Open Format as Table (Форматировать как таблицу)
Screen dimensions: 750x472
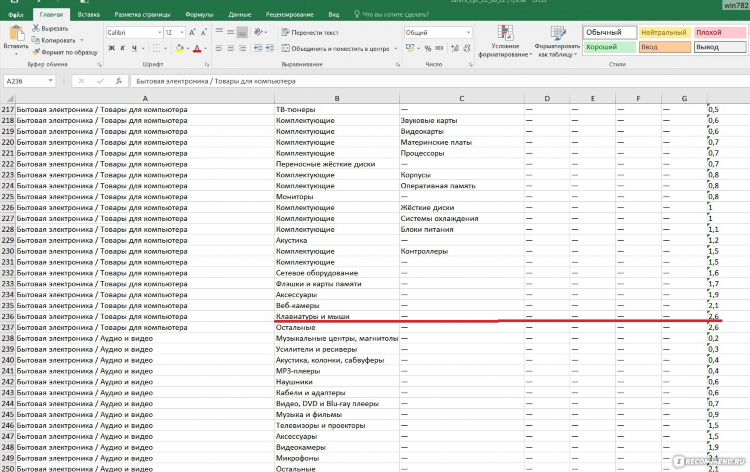(557, 41)
